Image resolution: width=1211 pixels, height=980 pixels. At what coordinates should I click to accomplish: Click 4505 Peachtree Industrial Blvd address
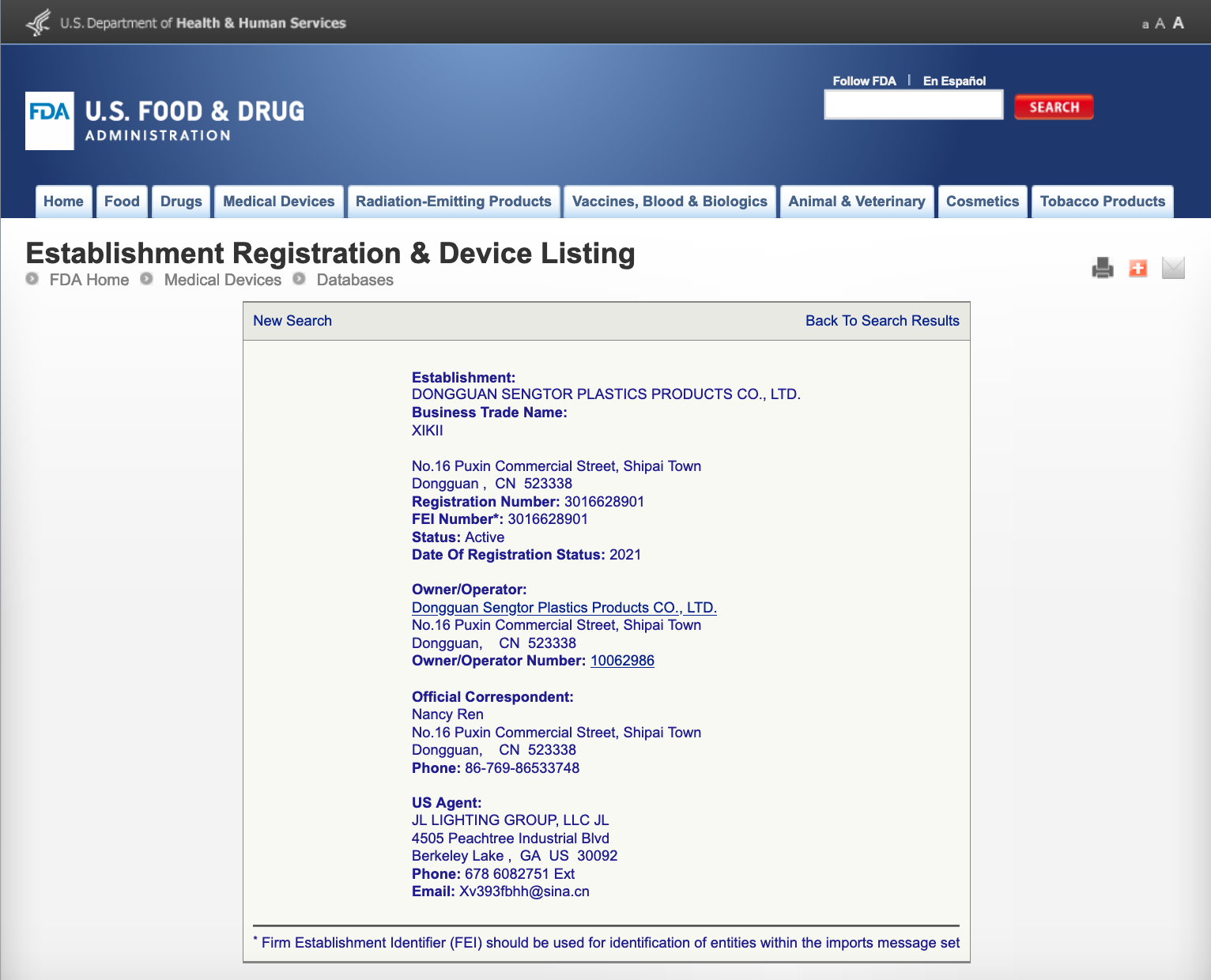coord(511,839)
